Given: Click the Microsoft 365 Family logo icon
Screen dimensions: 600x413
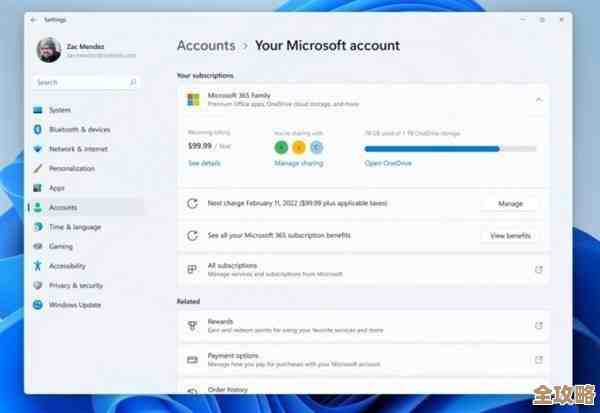Looking at the screenshot, I should click(x=193, y=100).
